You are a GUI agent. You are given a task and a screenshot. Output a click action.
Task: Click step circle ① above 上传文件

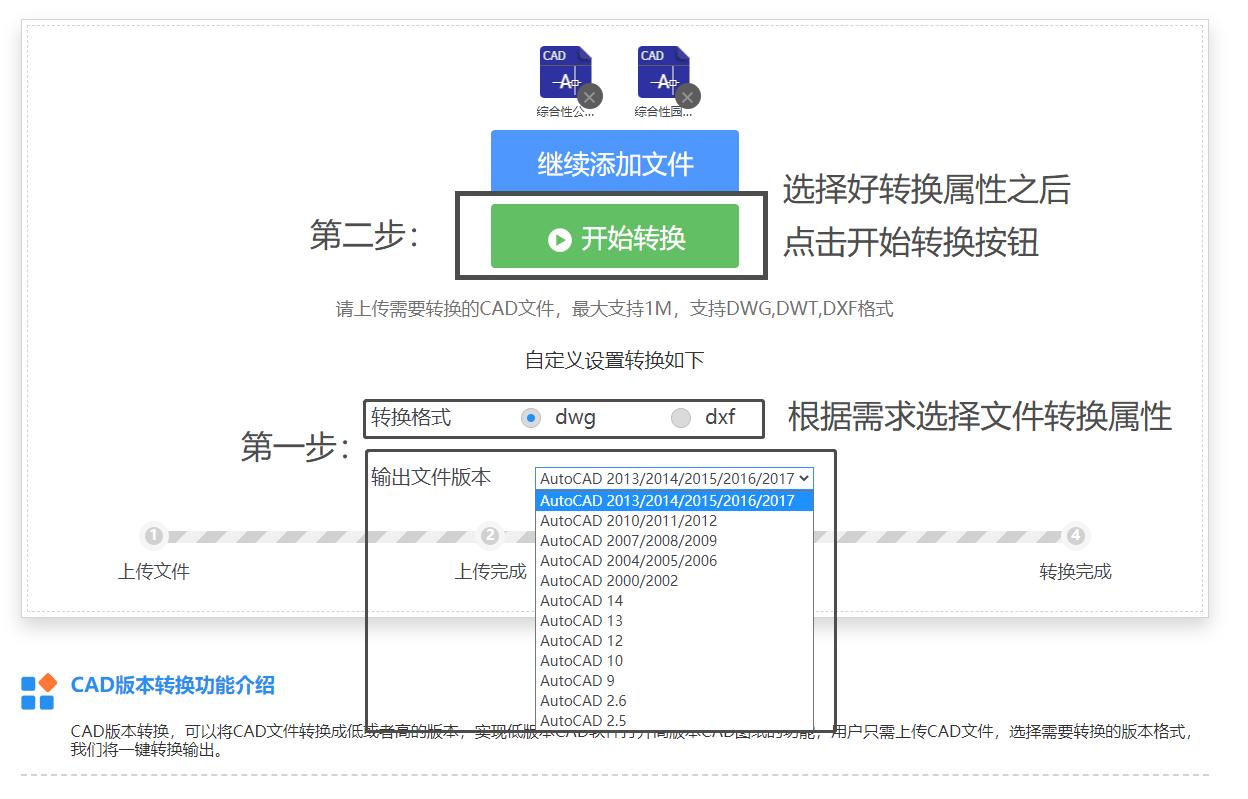(154, 537)
